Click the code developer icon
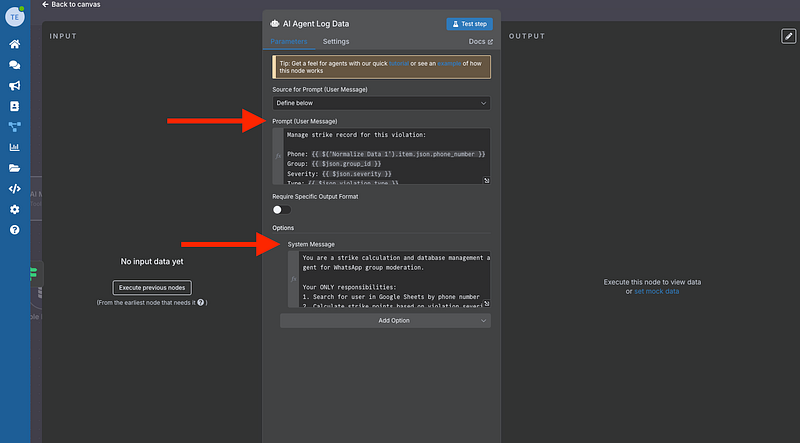 [15, 188]
